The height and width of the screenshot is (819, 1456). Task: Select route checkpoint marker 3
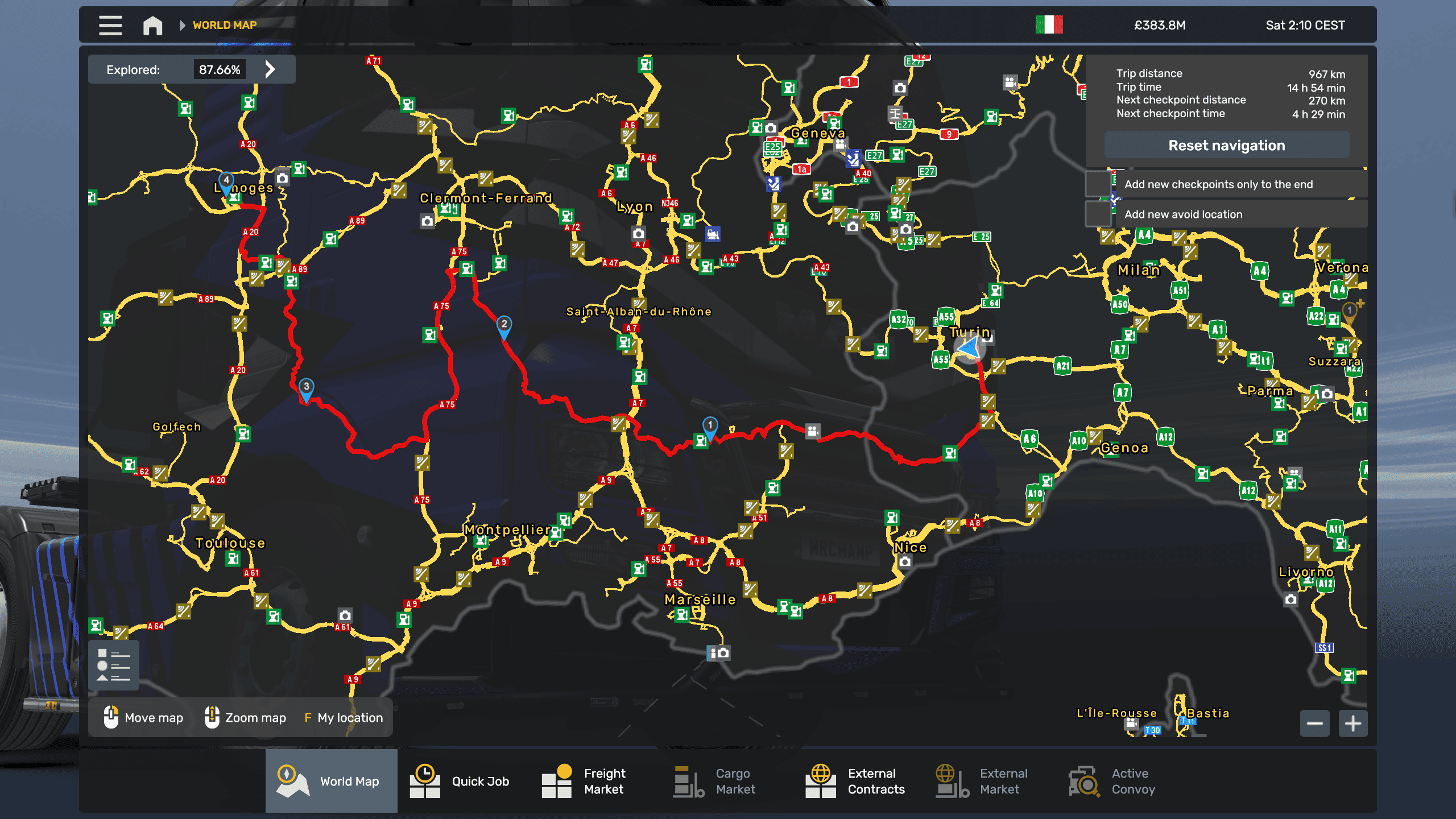tap(306, 388)
